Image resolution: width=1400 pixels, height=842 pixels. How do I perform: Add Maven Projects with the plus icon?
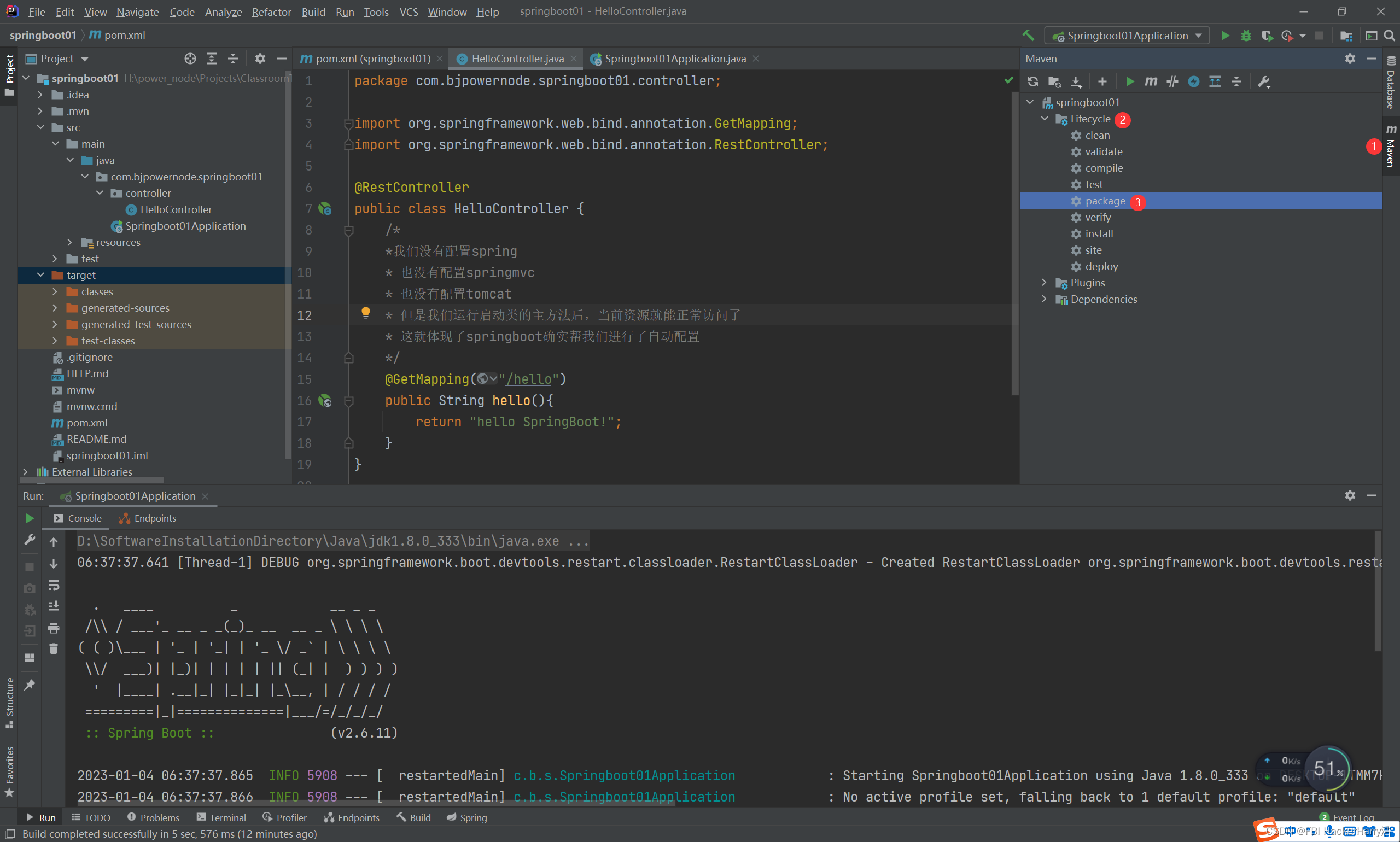pyautogui.click(x=1102, y=81)
